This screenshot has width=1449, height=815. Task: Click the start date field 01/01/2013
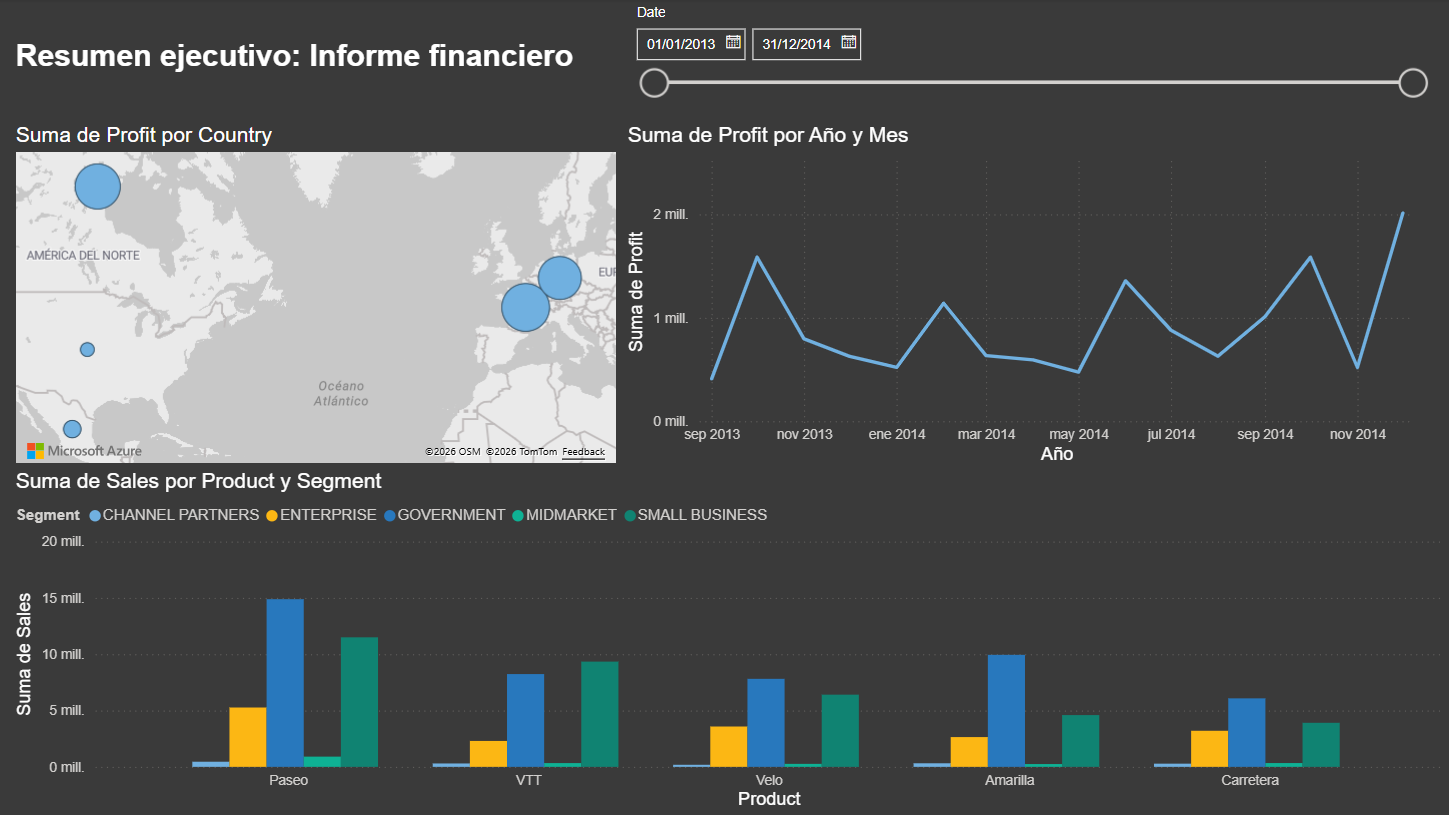681,44
